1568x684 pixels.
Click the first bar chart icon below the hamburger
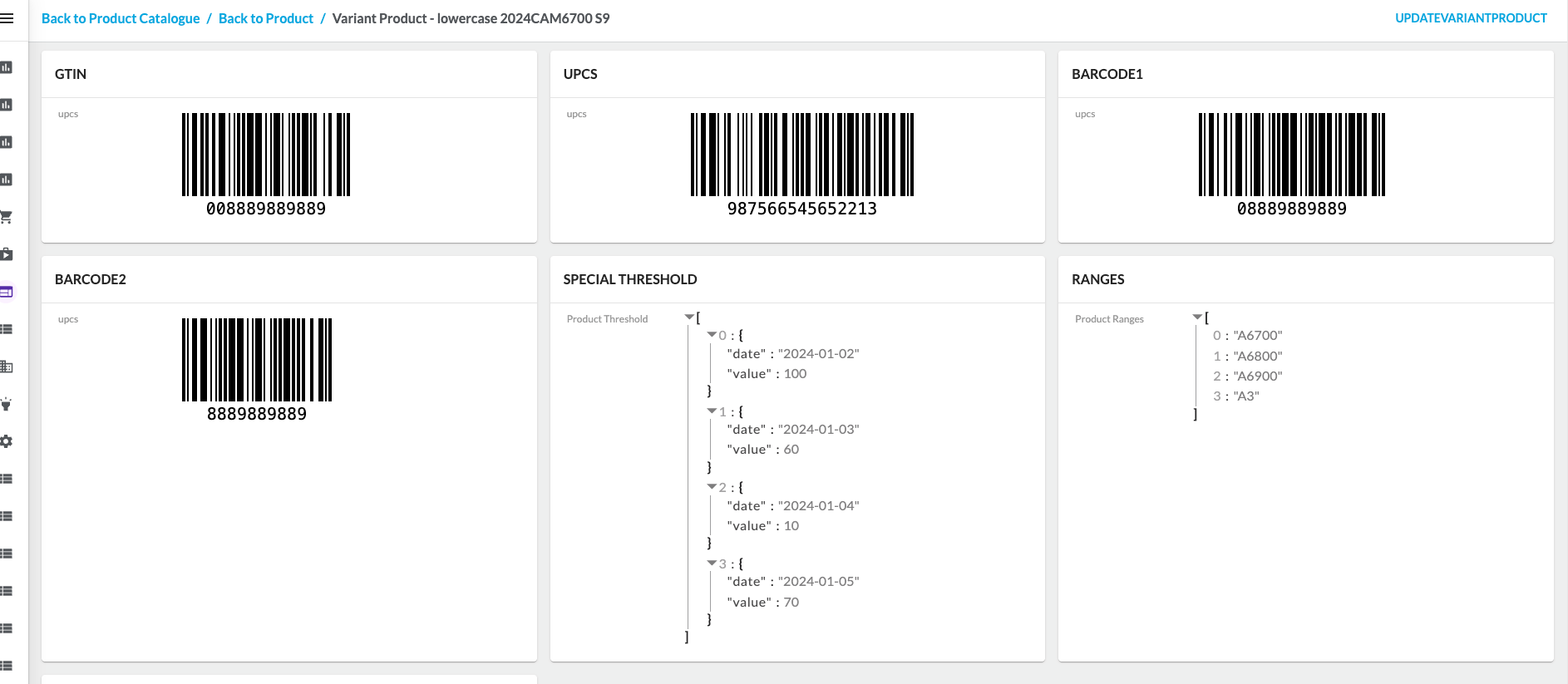(7, 67)
